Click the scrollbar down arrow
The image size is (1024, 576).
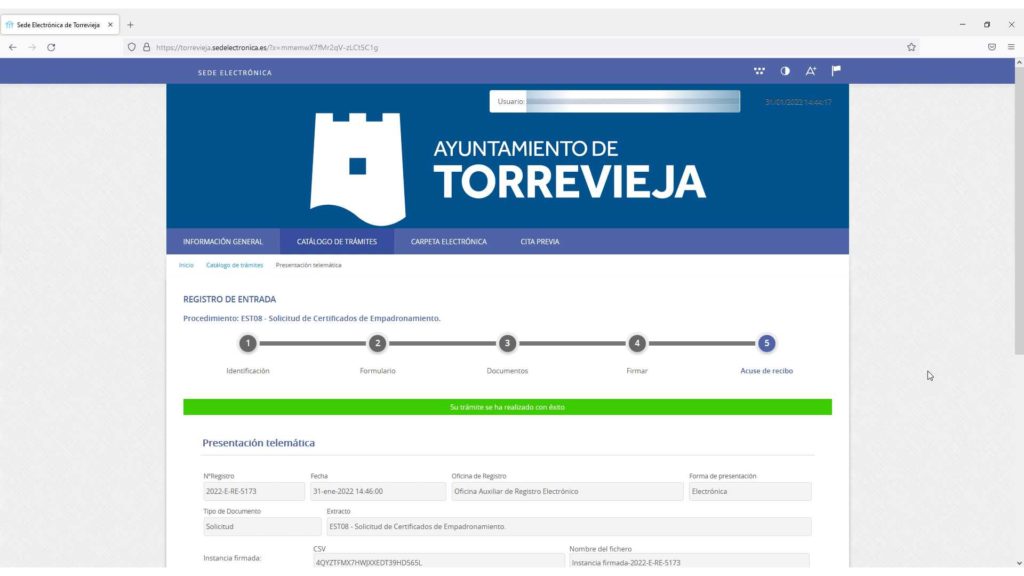coord(1019,563)
